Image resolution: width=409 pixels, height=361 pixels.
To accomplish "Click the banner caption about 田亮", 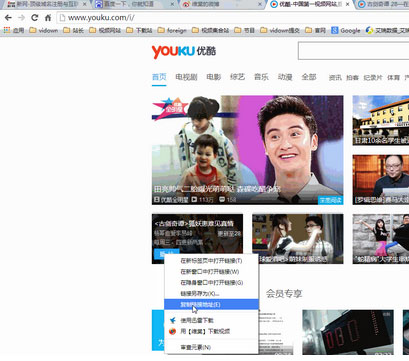I will click(x=217, y=189).
